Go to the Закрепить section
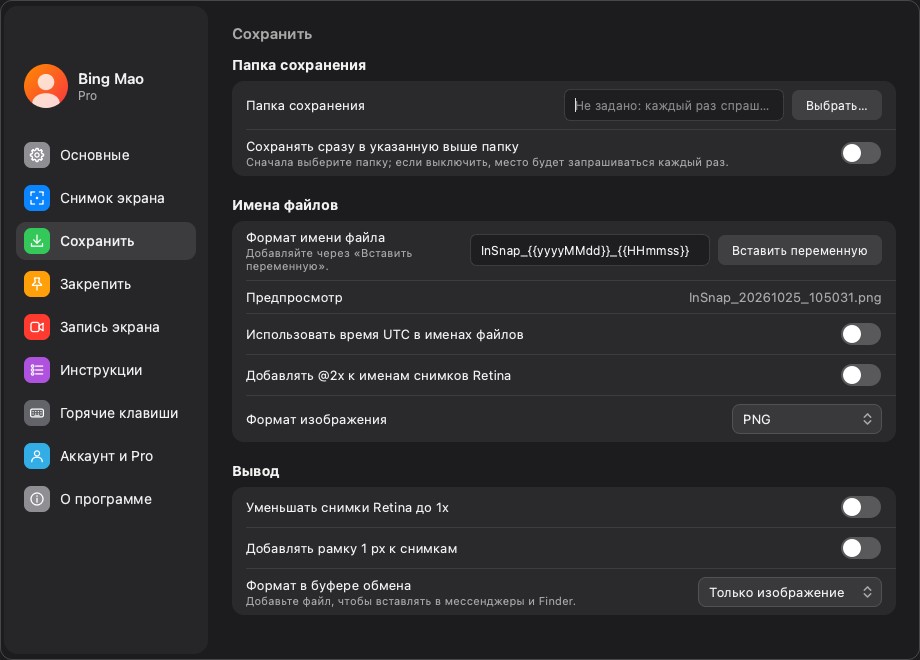920x660 pixels. pos(106,284)
